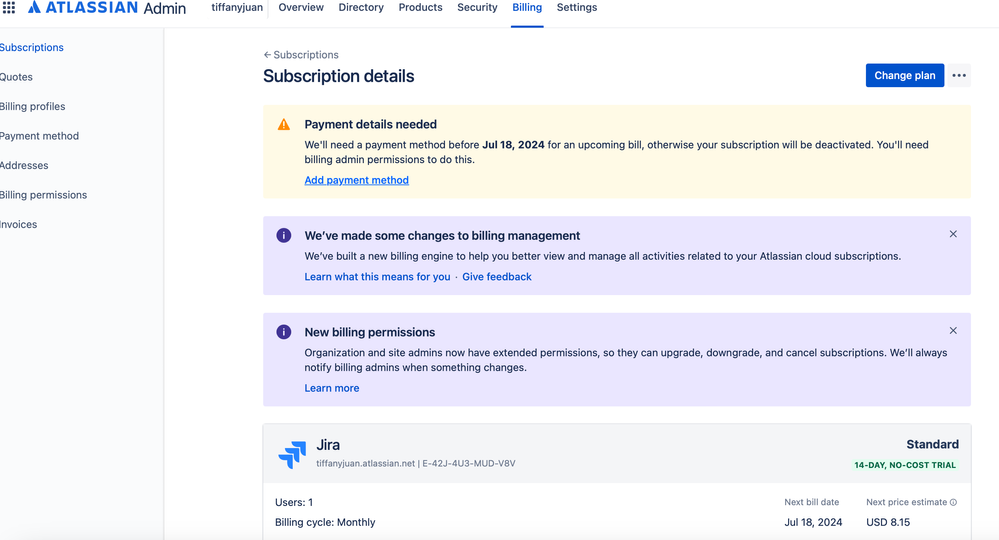Select the Billing tab
Image resolution: width=999 pixels, height=540 pixels.
[527, 8]
